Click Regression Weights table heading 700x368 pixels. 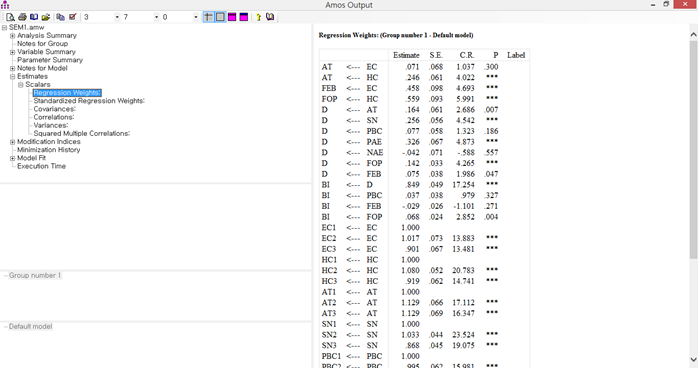coord(396,35)
